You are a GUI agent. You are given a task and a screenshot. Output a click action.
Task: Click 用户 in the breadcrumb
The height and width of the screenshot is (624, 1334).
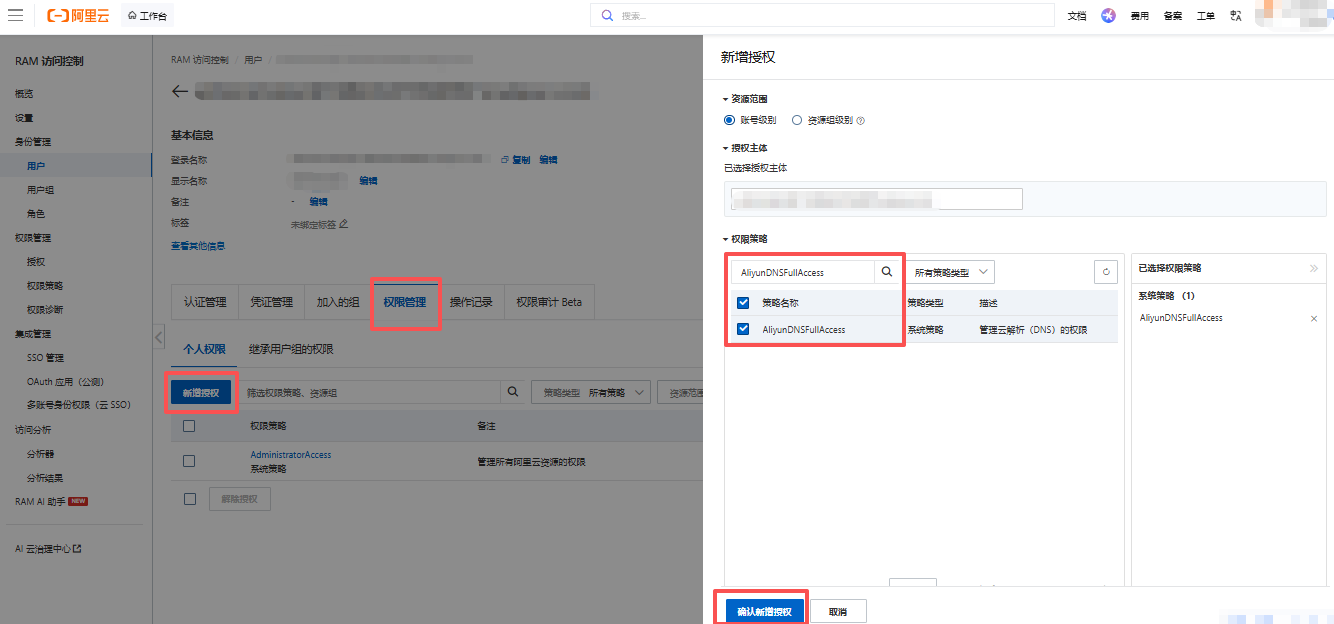point(253,60)
